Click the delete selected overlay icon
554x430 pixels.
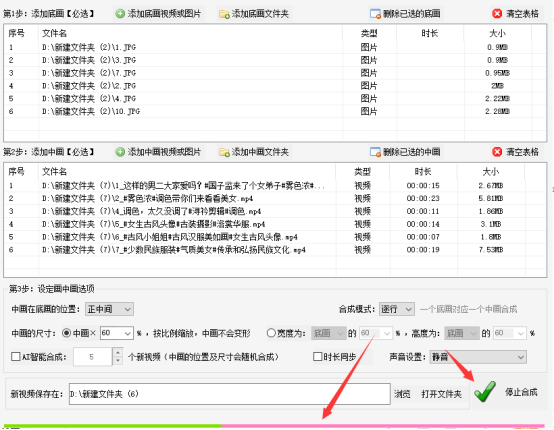click(375, 152)
